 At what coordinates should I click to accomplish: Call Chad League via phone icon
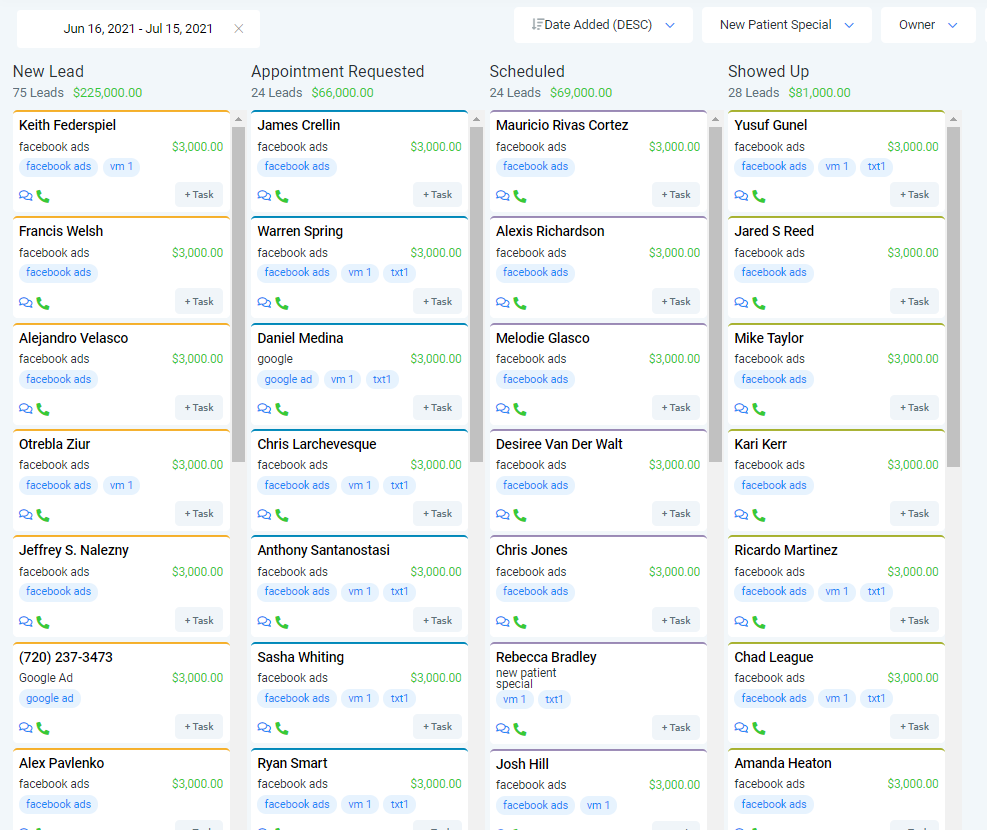click(x=759, y=728)
